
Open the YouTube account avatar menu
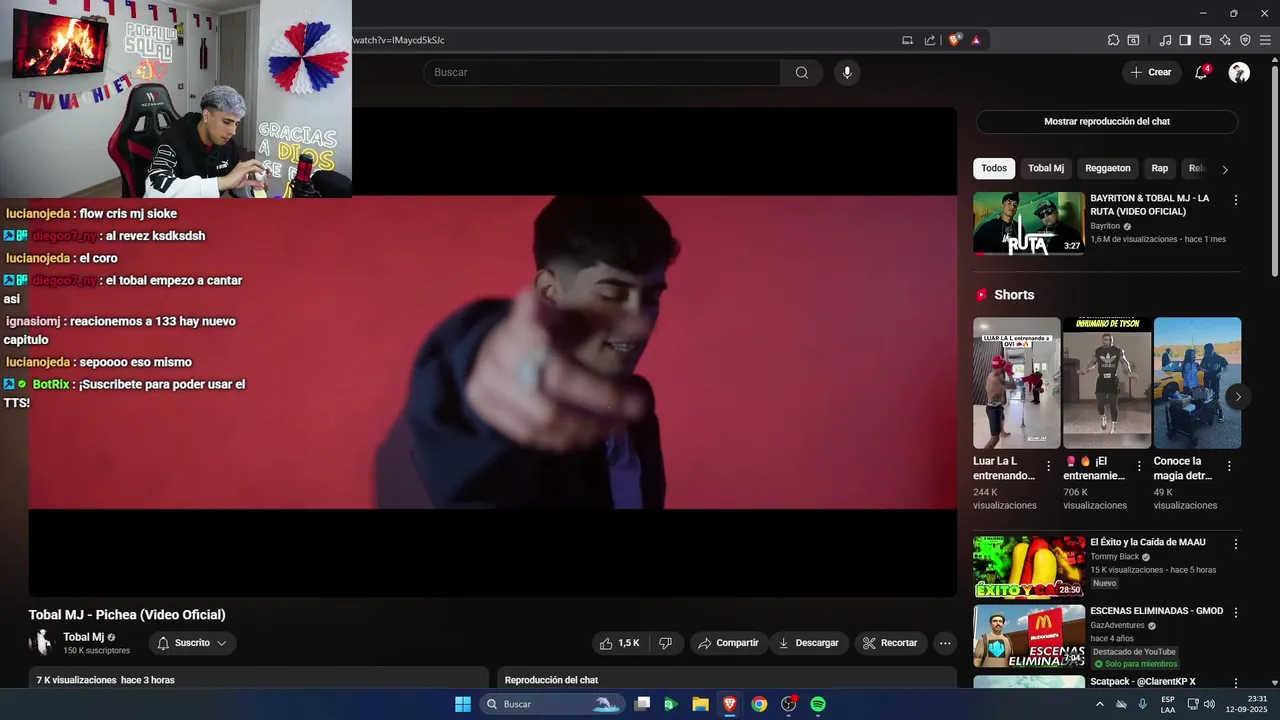point(1239,72)
